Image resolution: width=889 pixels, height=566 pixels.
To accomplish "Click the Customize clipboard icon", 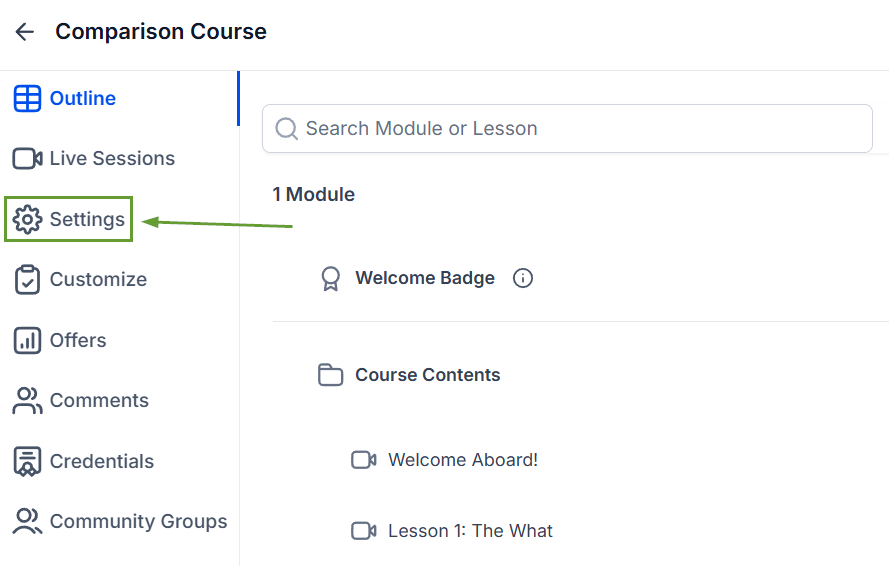I will [27, 280].
